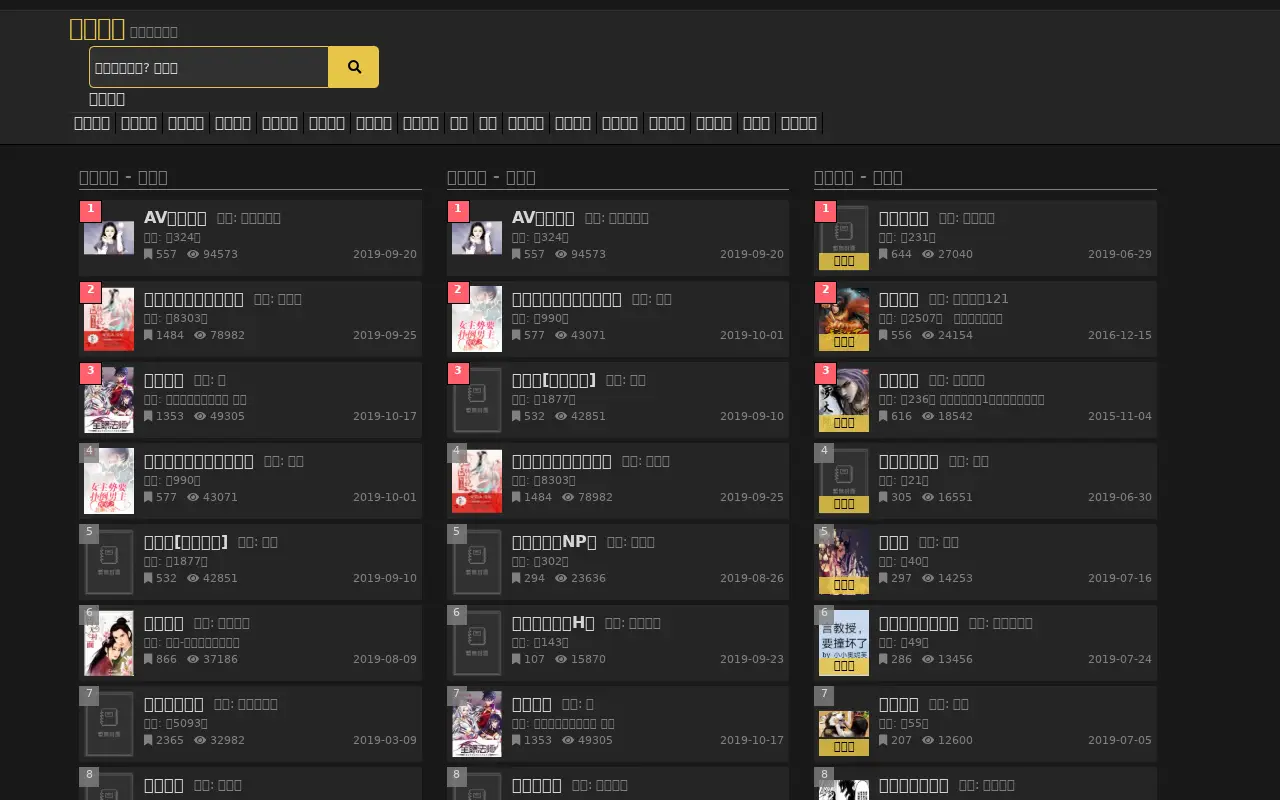Click the bookmark icon beside 286
The width and height of the screenshot is (1280, 800).
tap(883, 659)
